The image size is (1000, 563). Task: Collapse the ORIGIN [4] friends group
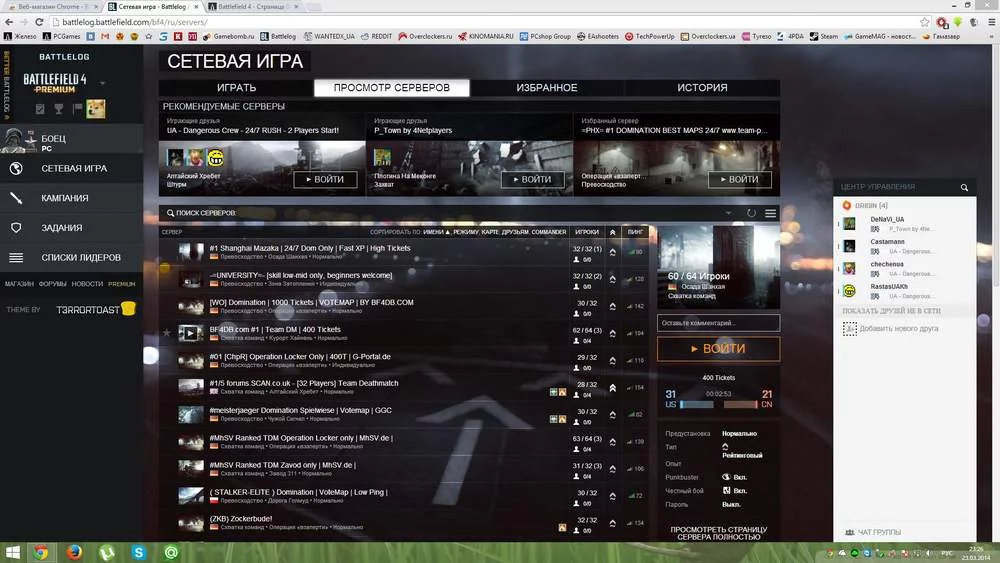pos(871,205)
